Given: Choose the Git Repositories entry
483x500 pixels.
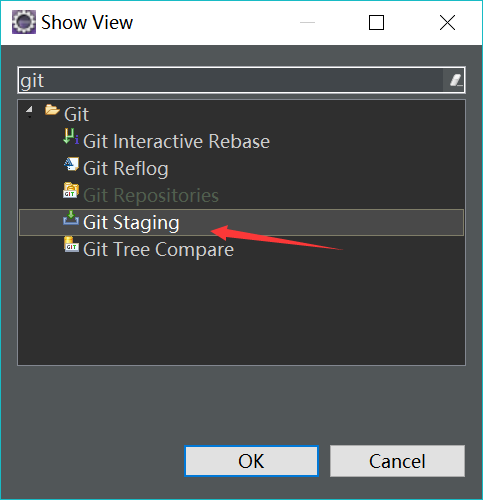Looking at the screenshot, I should [151, 195].
